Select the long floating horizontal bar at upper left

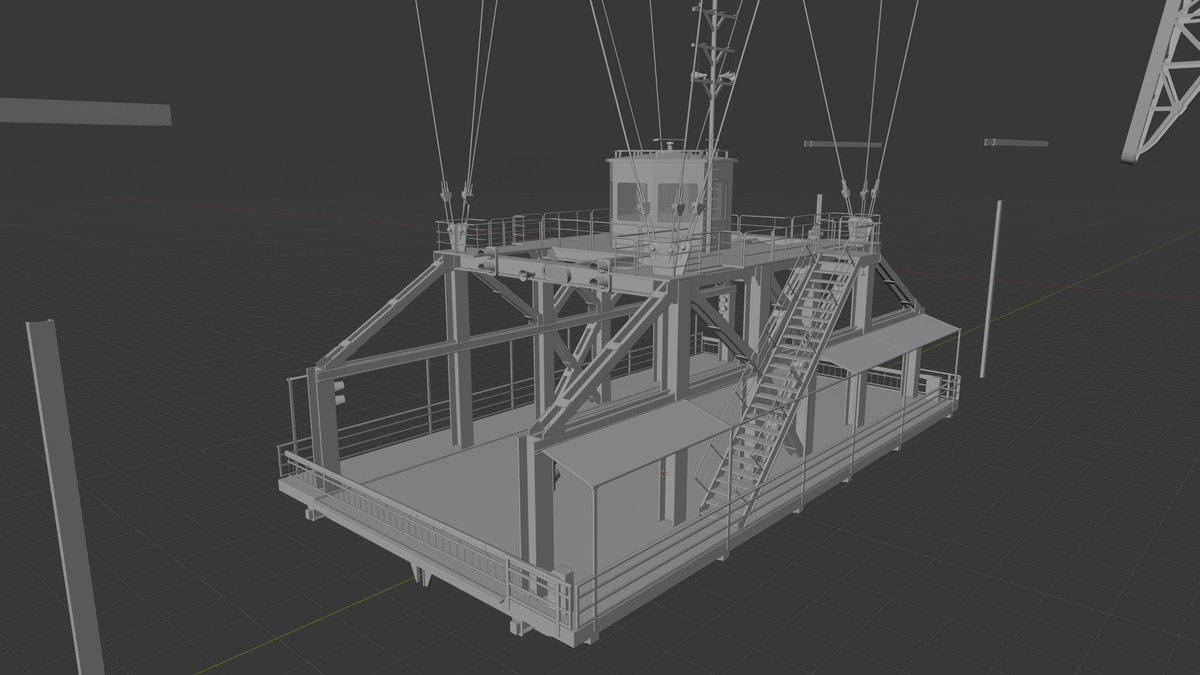click(x=85, y=112)
